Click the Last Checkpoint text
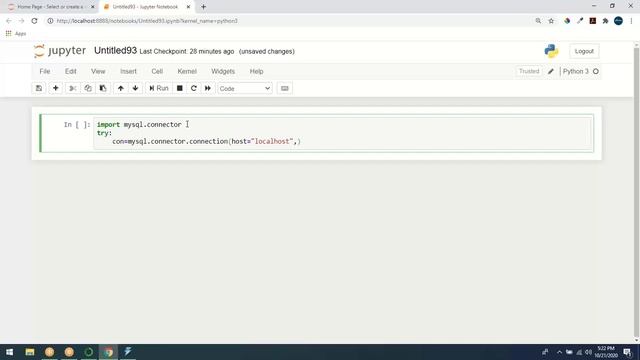This screenshot has width=640, height=360. click(x=187, y=51)
